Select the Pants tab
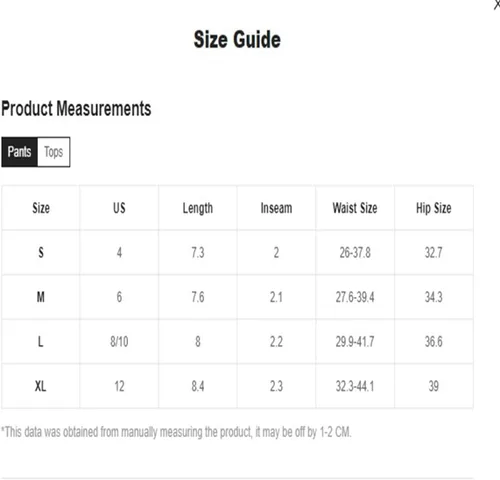This screenshot has height=480, width=500. click(19, 152)
